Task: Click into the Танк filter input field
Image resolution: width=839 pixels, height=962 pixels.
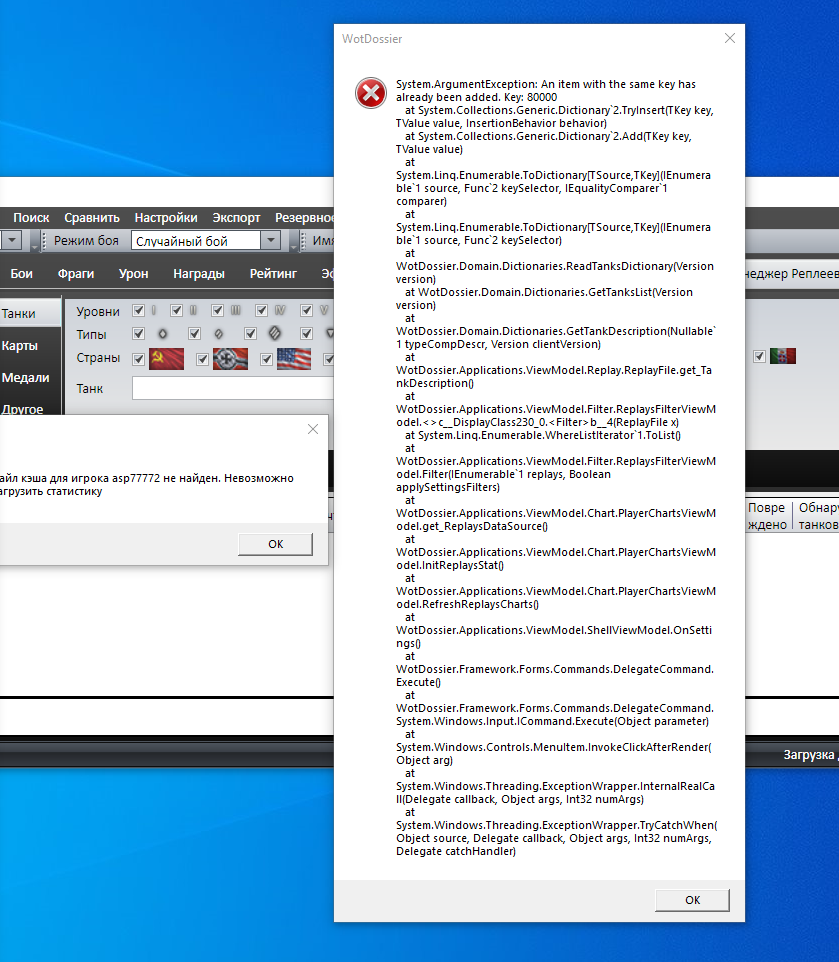Action: (x=233, y=388)
